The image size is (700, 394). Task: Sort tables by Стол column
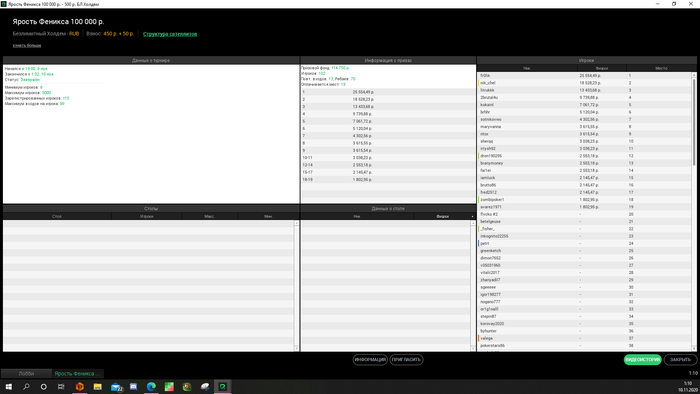(57, 216)
